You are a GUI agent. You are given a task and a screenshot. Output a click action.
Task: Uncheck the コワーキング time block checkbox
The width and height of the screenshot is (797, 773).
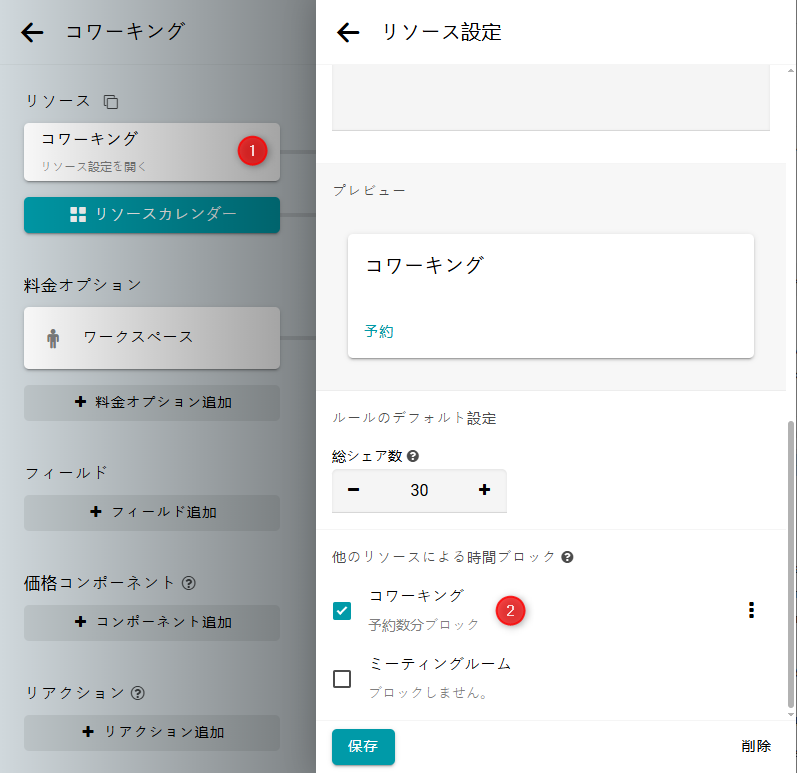pos(342,610)
